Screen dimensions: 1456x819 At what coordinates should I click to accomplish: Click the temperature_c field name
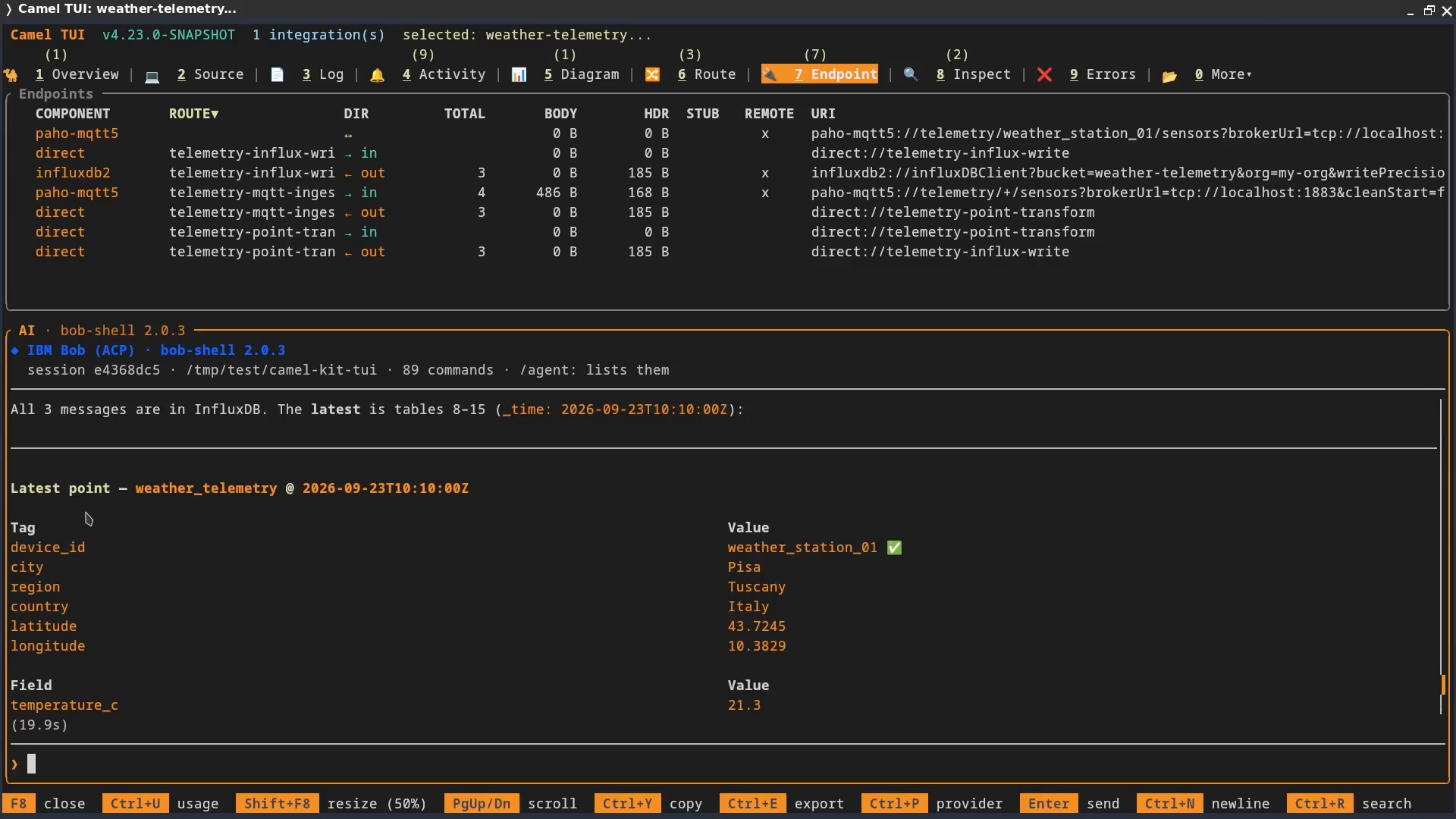64,705
